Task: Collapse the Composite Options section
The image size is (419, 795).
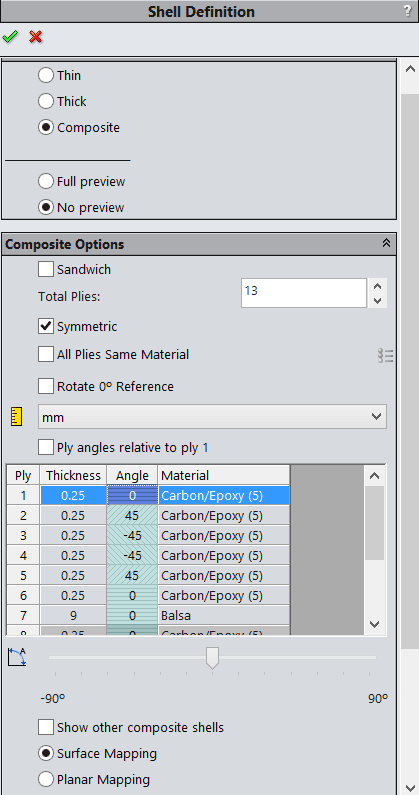Action: pos(387,244)
